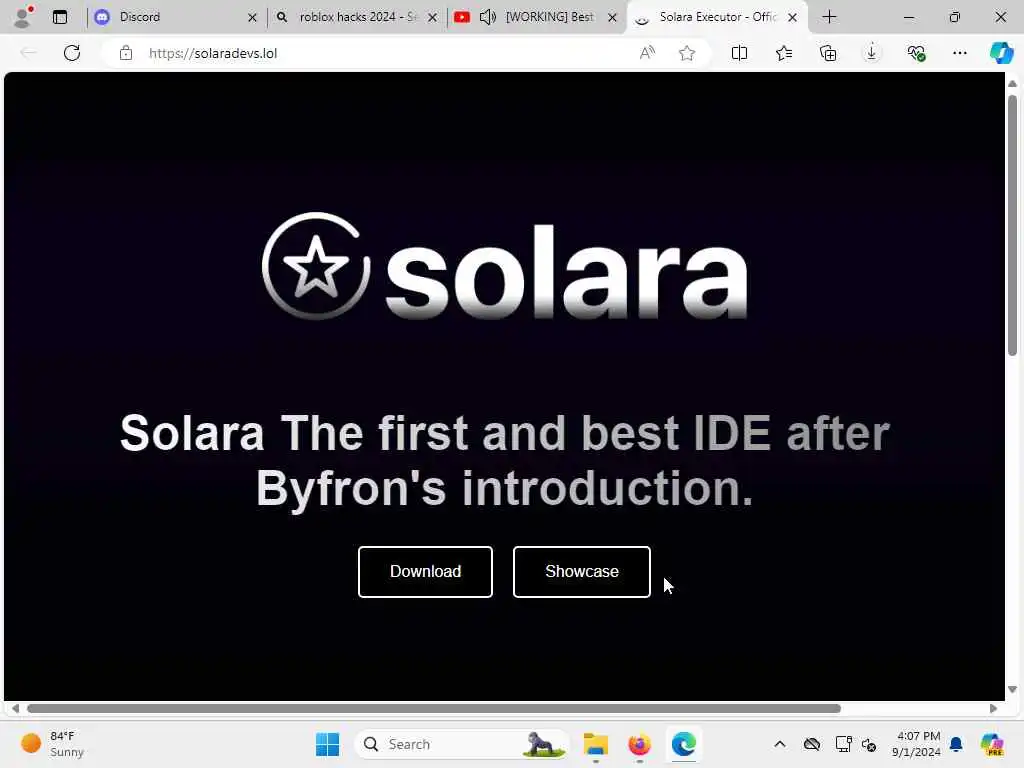
Task: Click the Showcase button
Action: (581, 571)
